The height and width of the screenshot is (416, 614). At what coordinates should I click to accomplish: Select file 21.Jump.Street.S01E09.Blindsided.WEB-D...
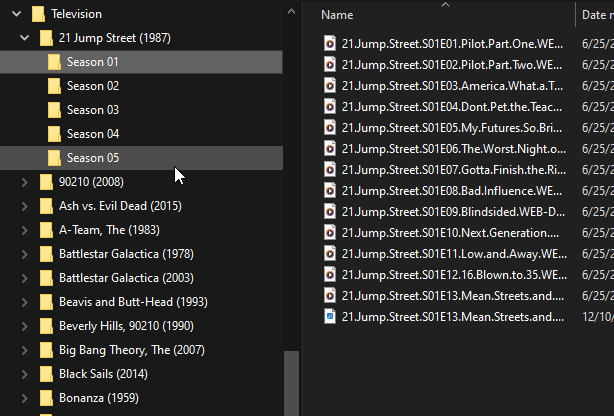point(453,212)
